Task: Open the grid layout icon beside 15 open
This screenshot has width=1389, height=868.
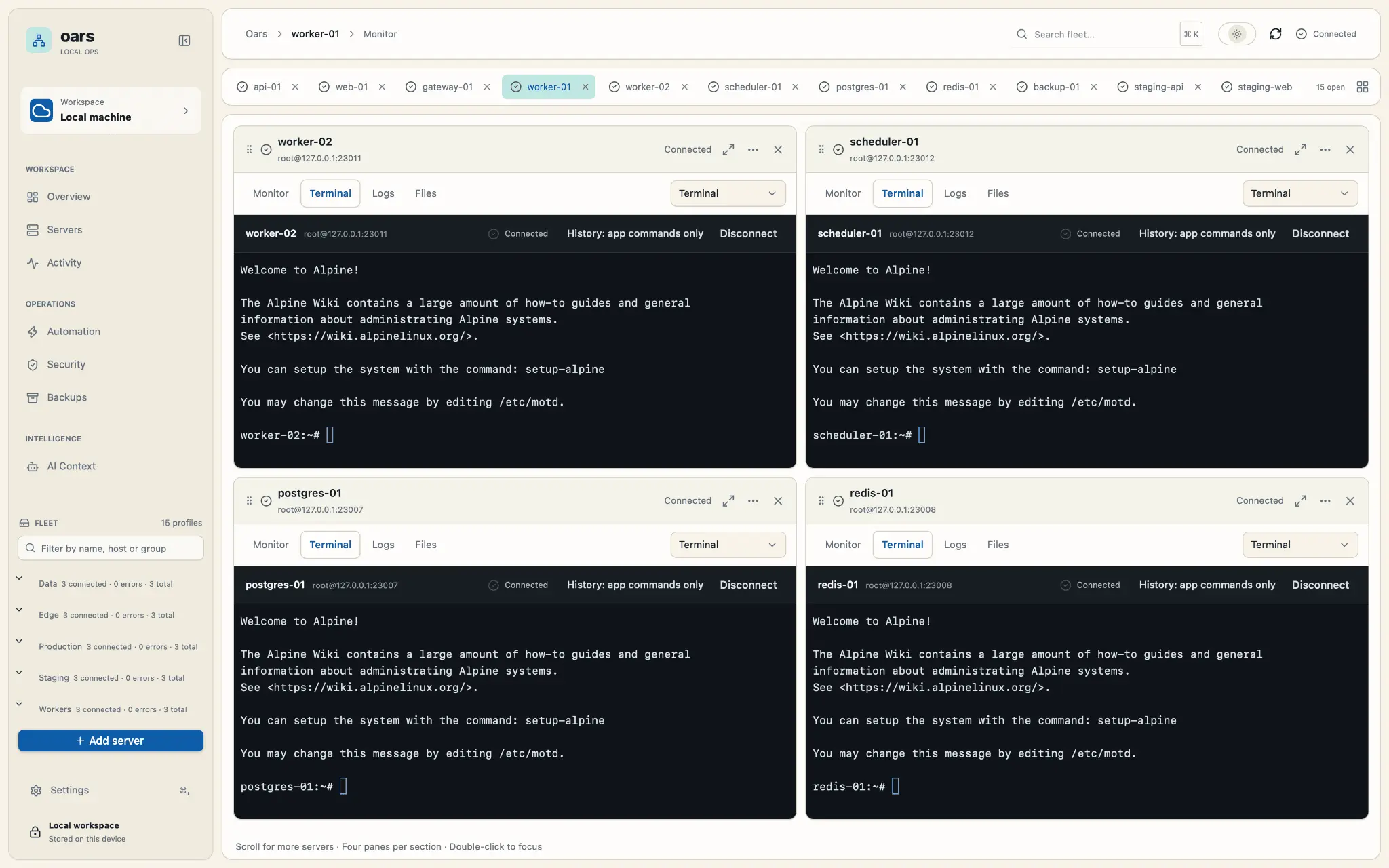Action: click(x=1362, y=87)
